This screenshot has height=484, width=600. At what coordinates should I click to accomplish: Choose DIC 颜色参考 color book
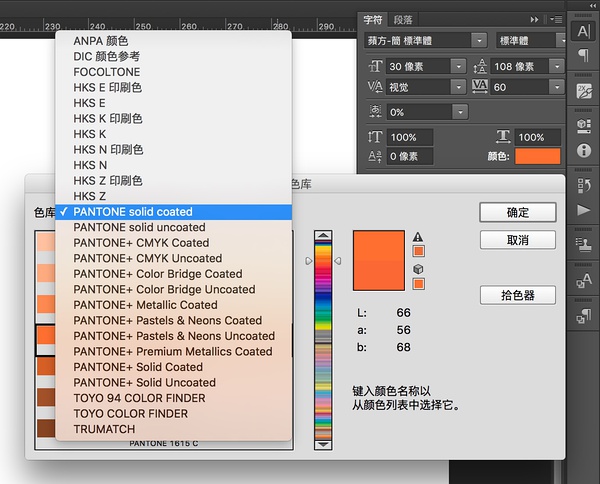click(x=174, y=56)
